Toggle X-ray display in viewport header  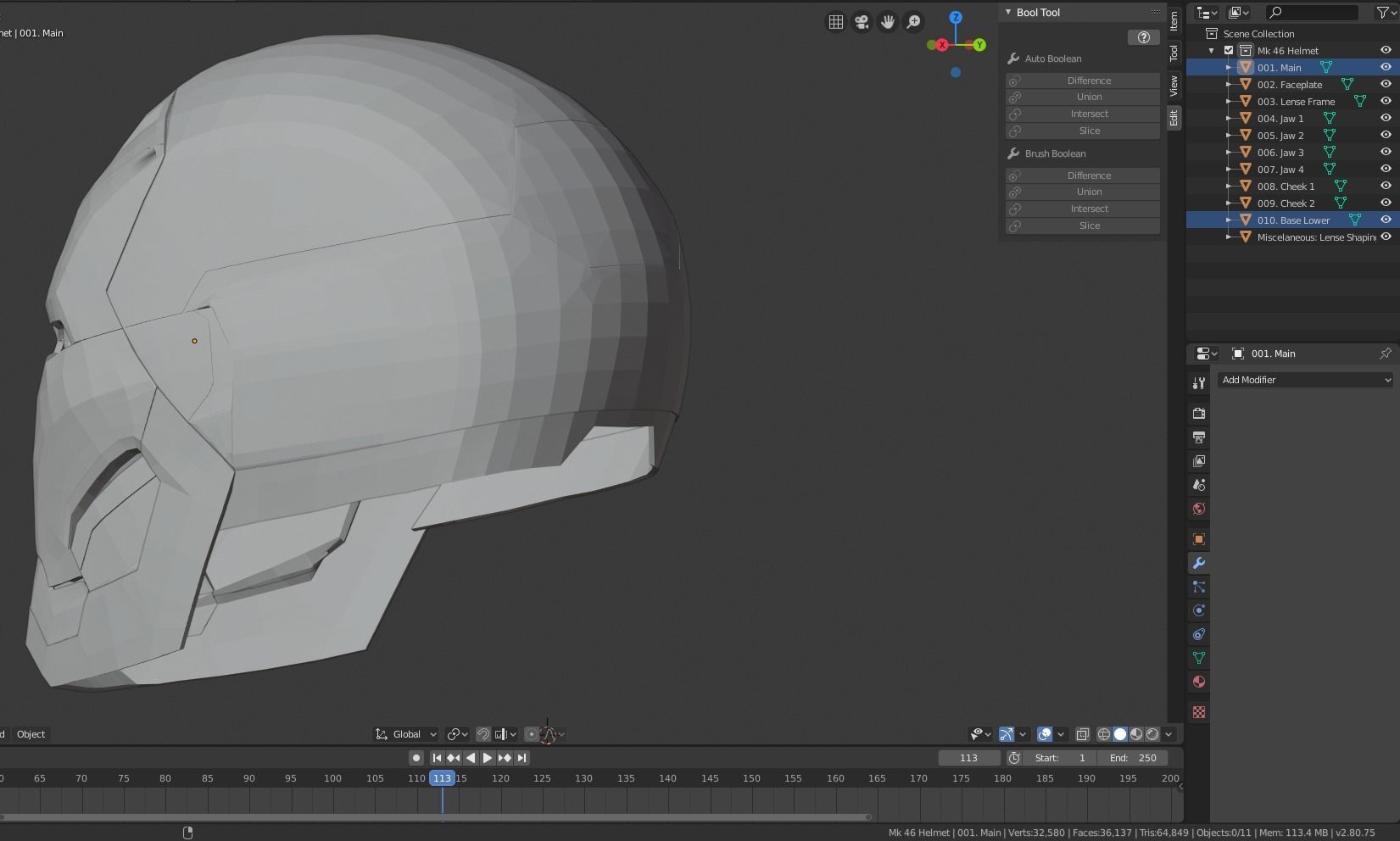tap(1083, 734)
